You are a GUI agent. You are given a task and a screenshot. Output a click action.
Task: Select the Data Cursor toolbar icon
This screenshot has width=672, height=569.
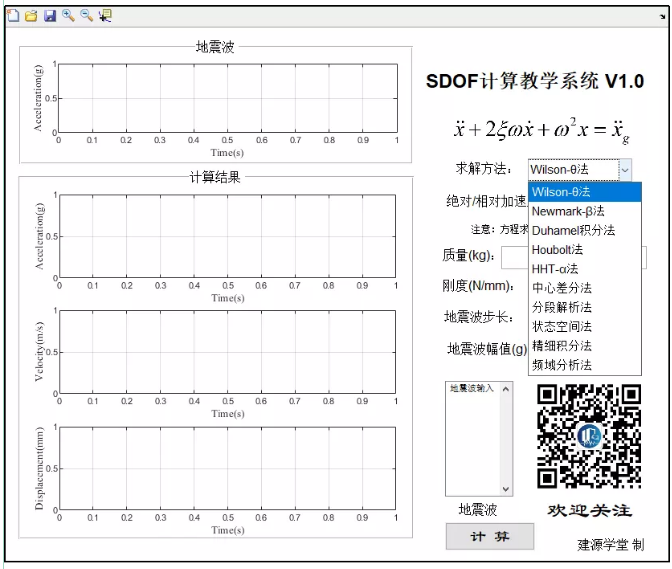point(105,16)
